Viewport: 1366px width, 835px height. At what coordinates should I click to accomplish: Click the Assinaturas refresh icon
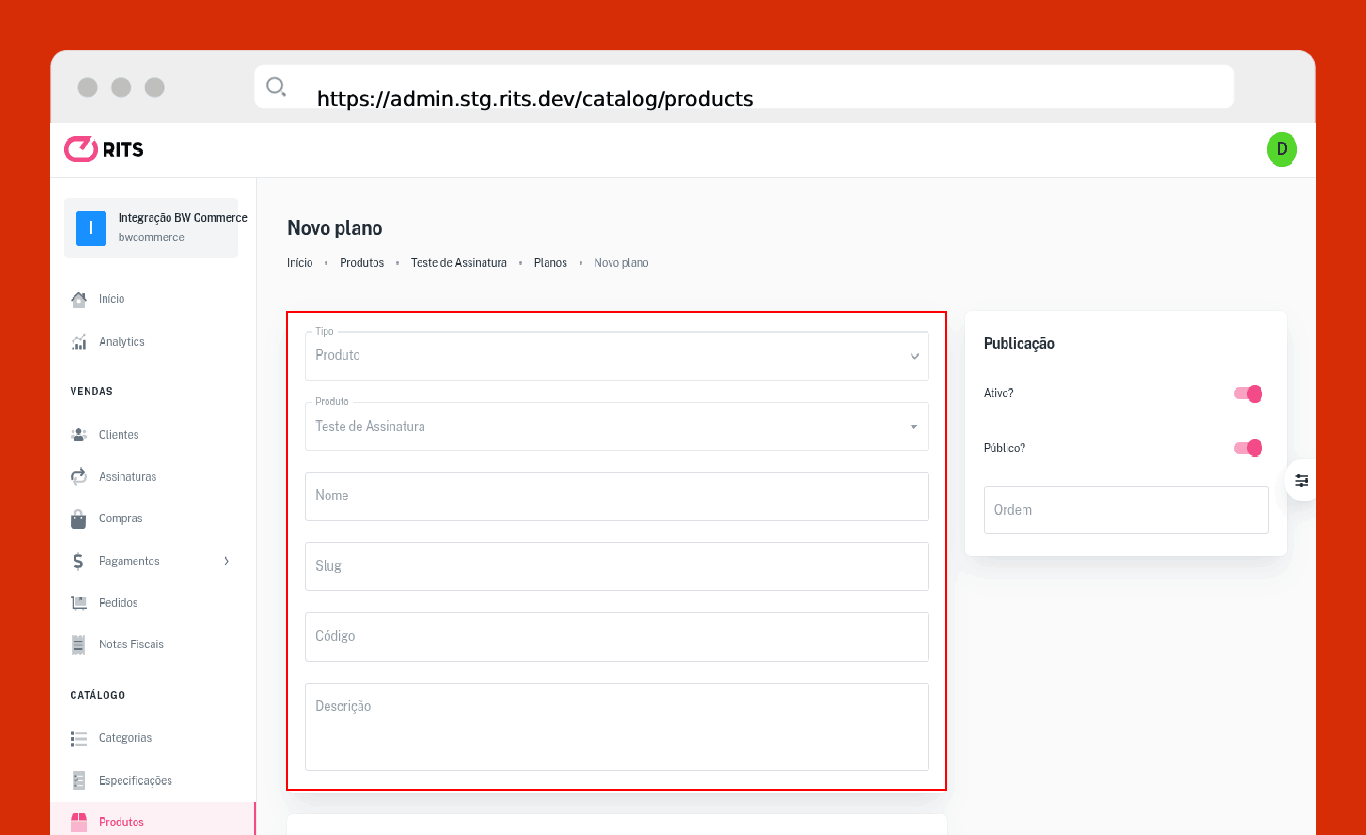79,477
